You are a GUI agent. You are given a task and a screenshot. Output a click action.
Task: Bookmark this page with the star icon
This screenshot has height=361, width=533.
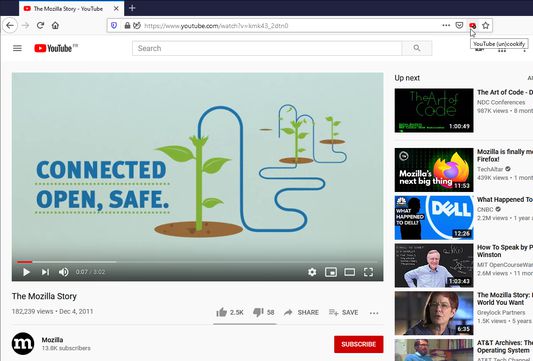click(486, 25)
